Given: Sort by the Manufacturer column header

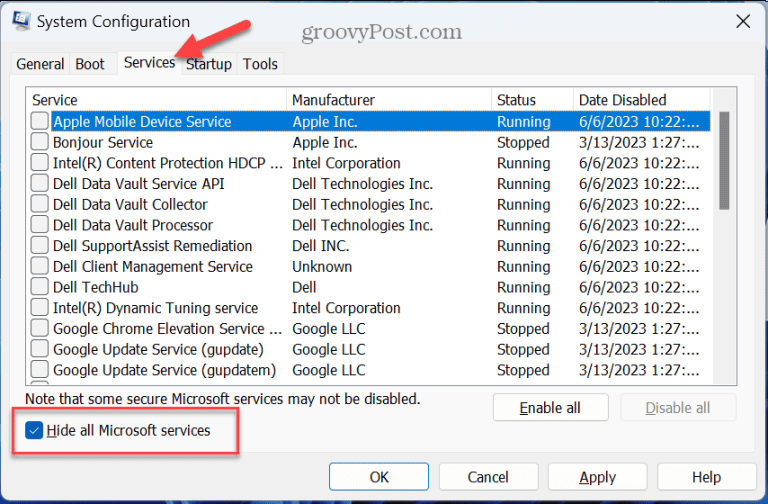Looking at the screenshot, I should point(389,100).
